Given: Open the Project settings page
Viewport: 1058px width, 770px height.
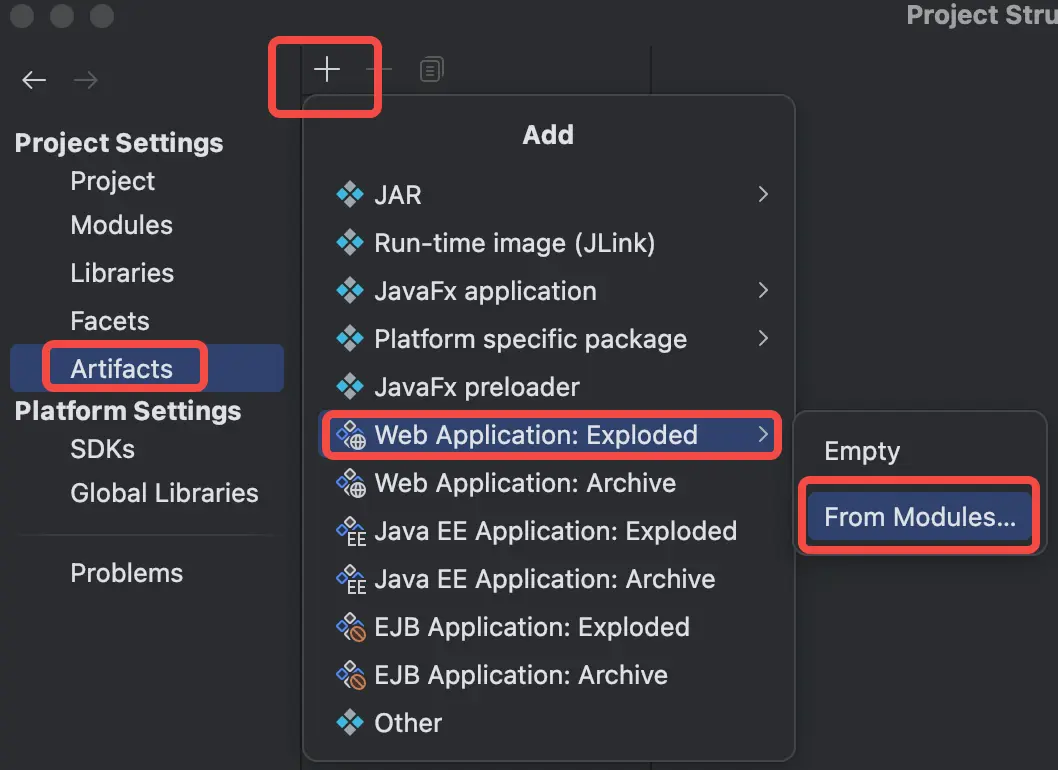Looking at the screenshot, I should click(113, 181).
